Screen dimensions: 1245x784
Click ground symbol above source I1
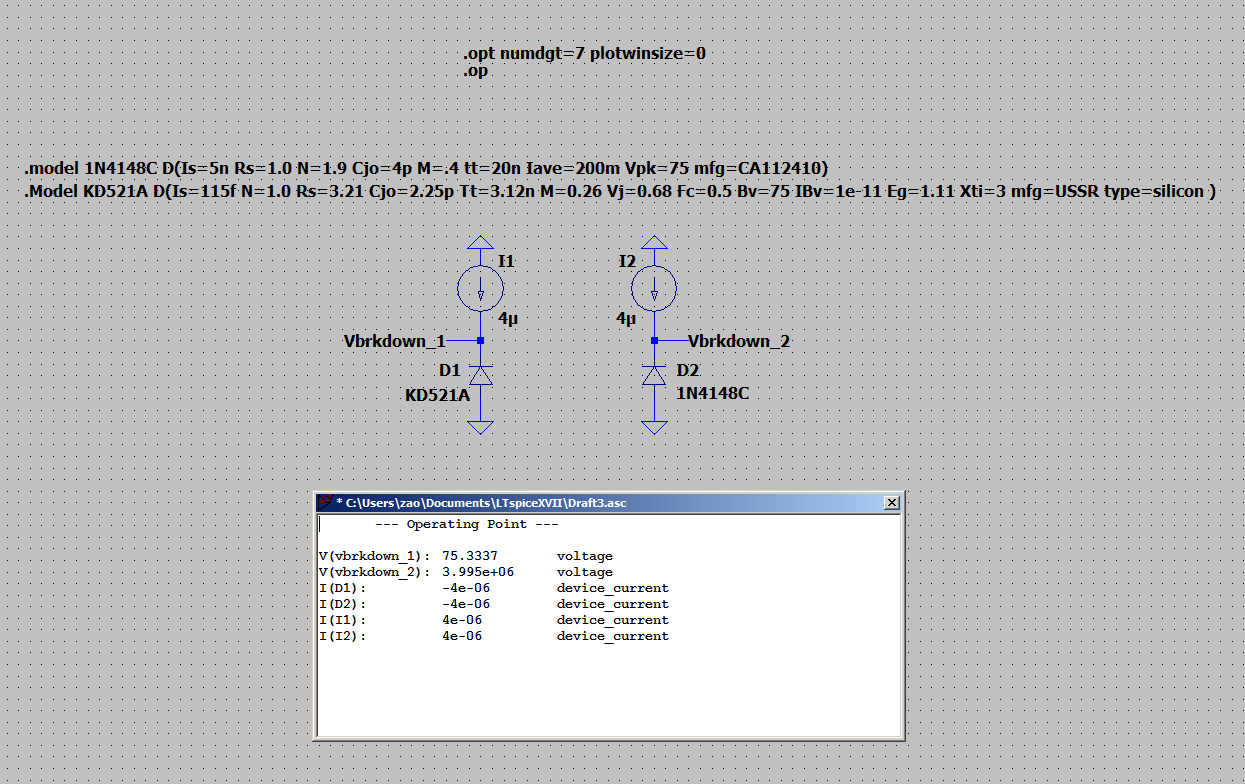[x=481, y=243]
